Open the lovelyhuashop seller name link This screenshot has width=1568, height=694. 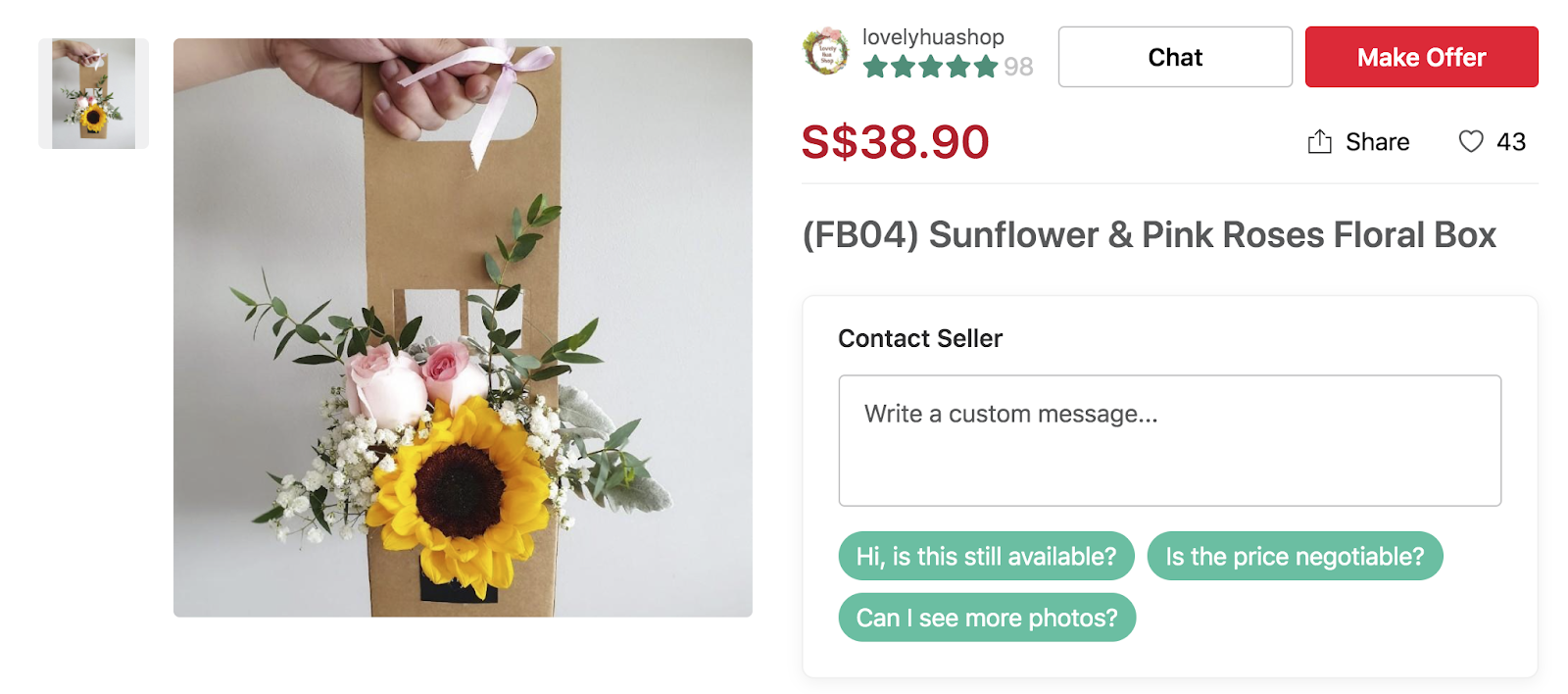click(932, 37)
